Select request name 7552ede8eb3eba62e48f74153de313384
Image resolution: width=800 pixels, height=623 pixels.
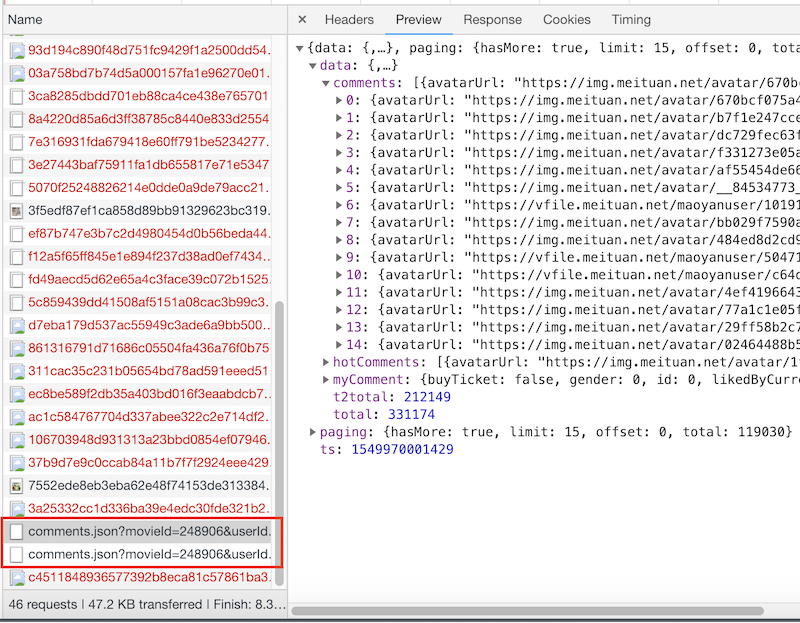point(149,485)
